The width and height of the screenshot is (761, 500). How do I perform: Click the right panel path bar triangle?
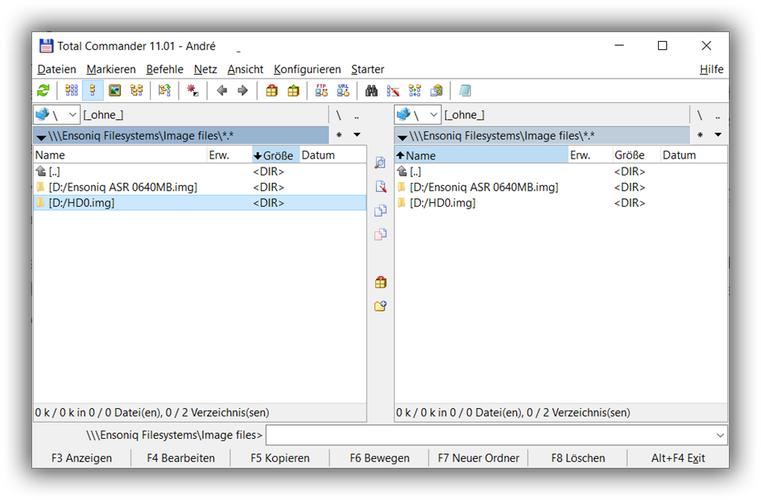(x=402, y=137)
